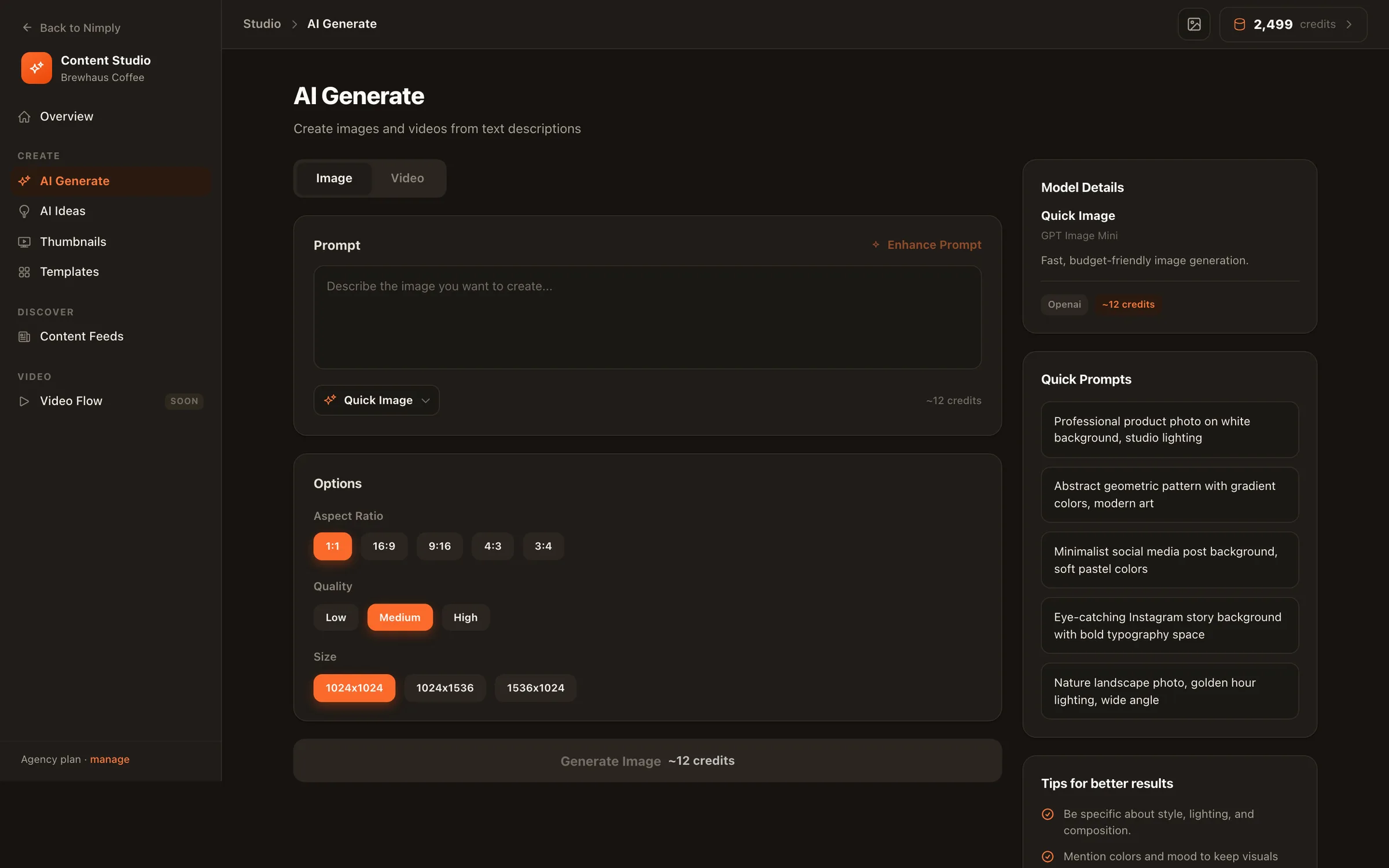Click the Thumbnails monitor icon
The image size is (1389, 868).
24,242
